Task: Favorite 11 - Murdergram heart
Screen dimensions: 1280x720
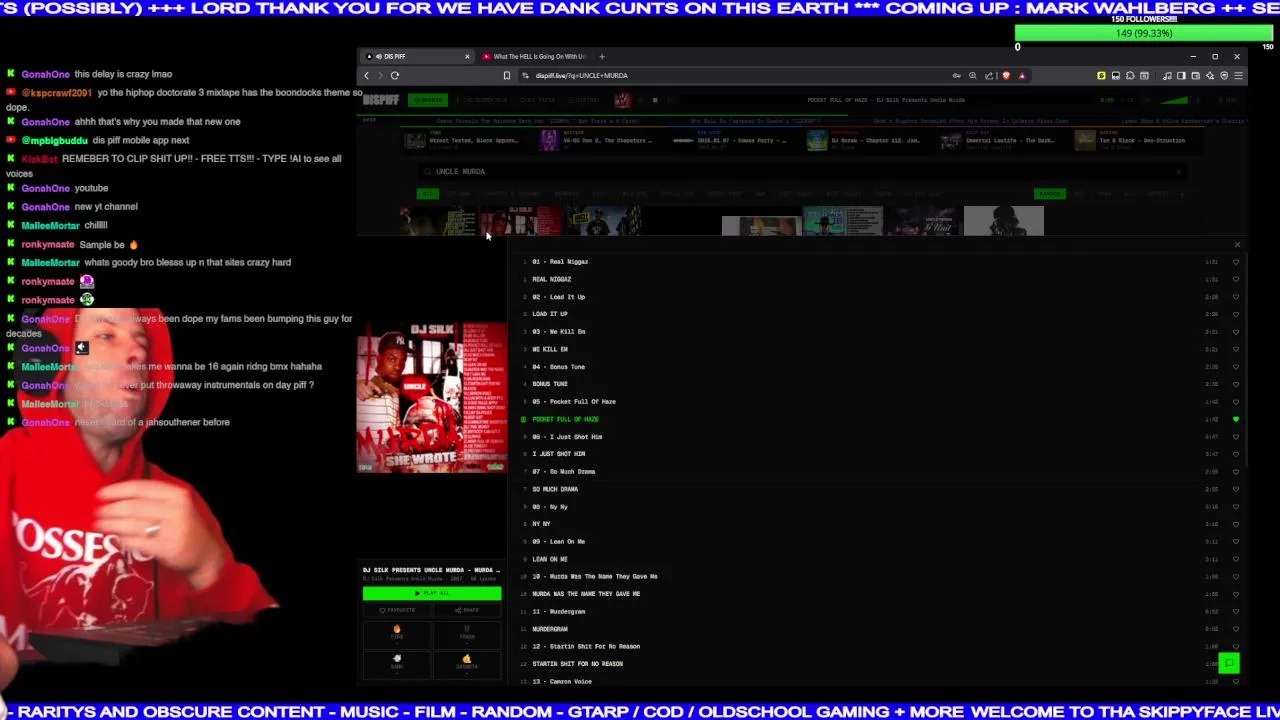Action: point(1236,612)
